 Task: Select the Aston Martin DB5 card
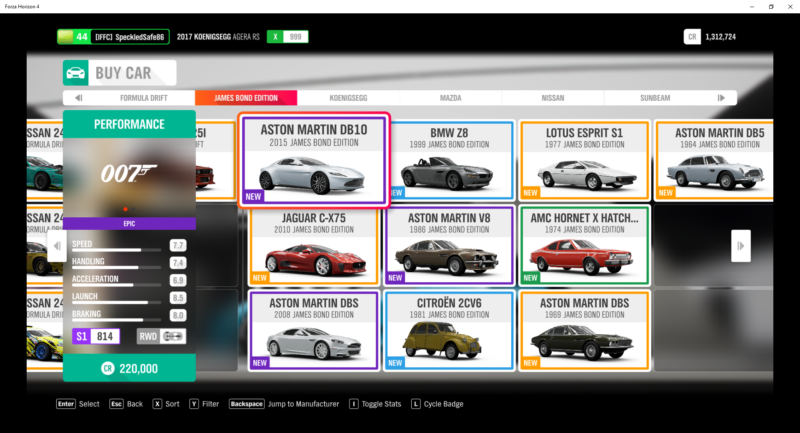click(714, 160)
